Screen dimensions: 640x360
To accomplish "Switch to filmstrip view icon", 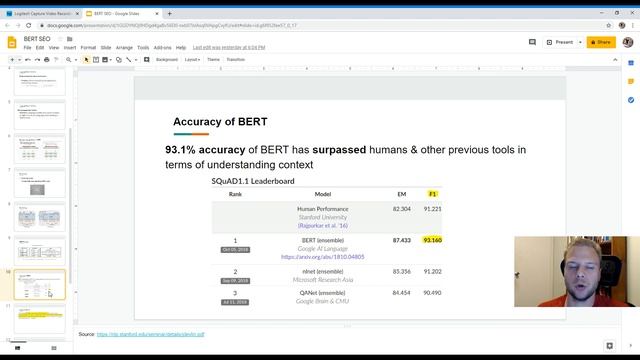I will coord(18,348).
